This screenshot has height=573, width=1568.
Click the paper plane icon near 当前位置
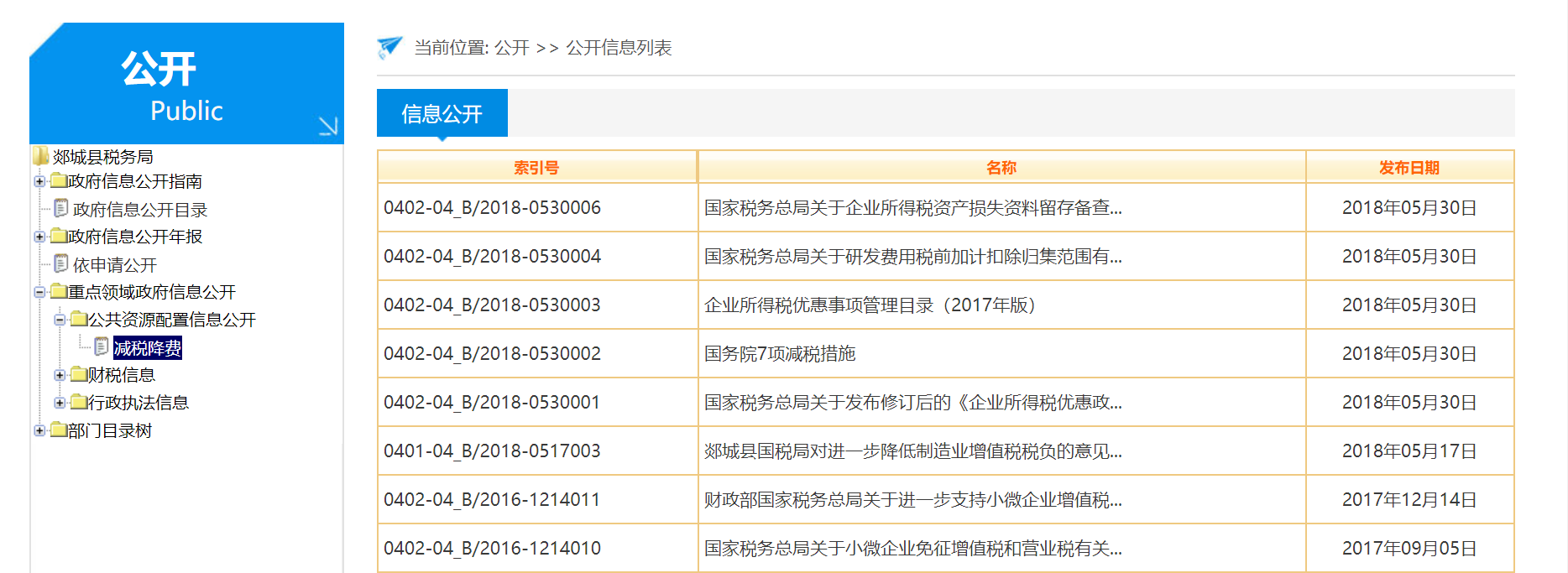[389, 47]
